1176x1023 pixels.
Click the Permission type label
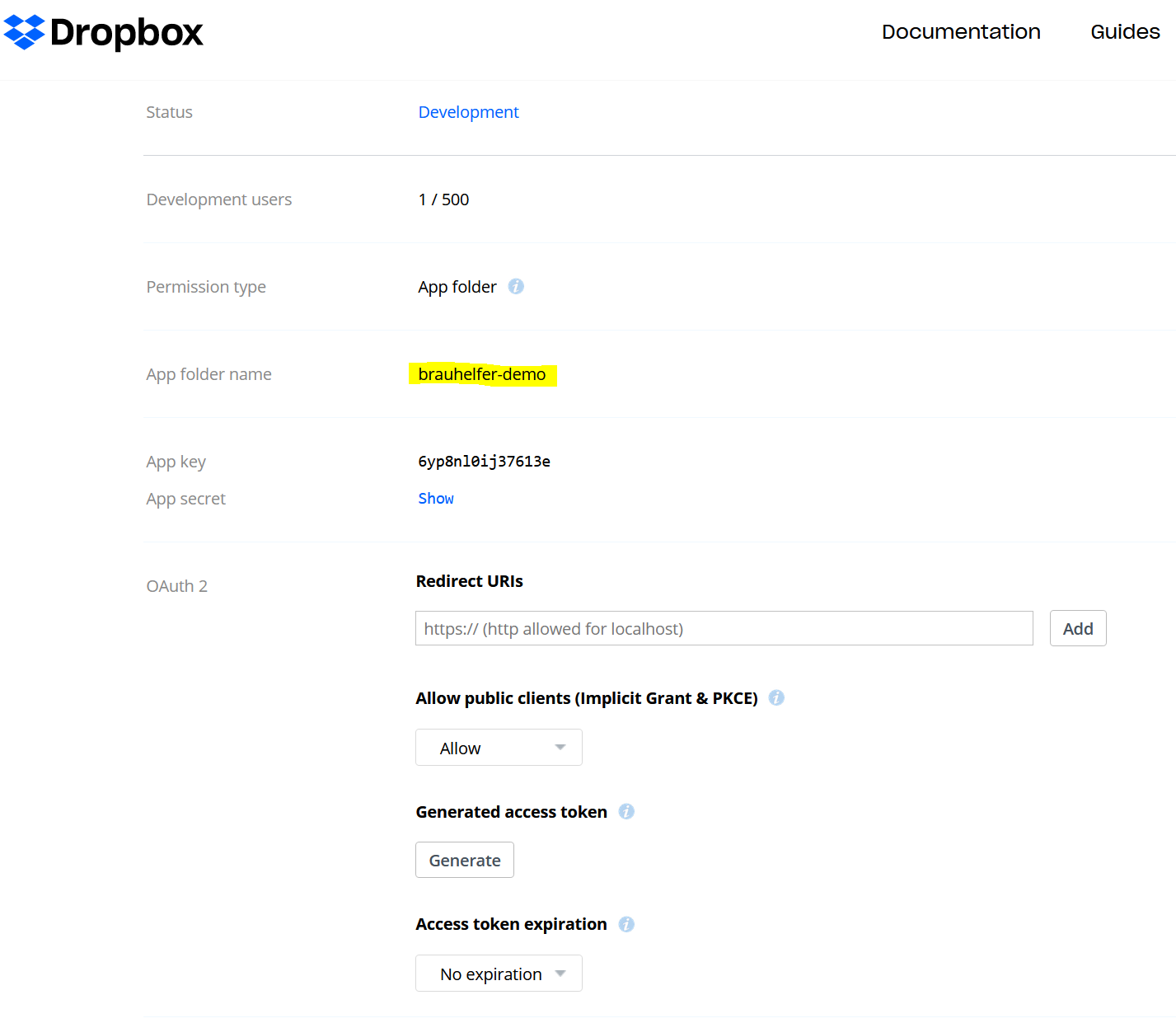pyautogui.click(x=206, y=287)
